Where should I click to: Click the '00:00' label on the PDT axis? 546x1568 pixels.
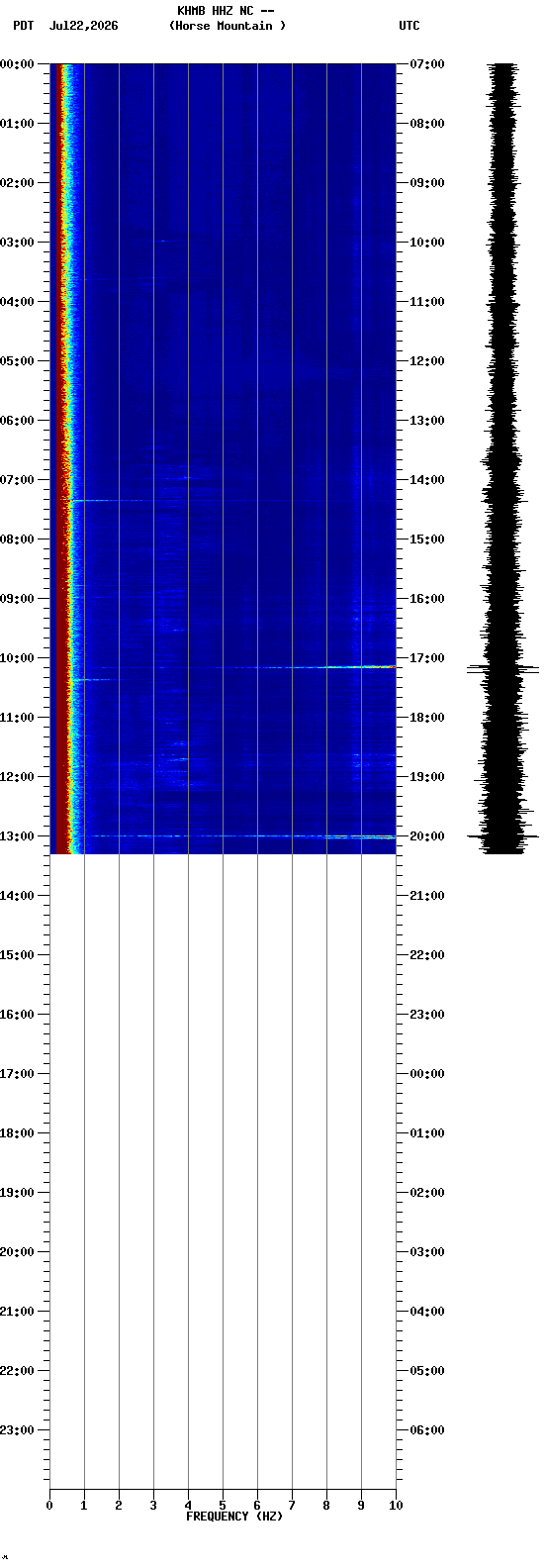coord(17,64)
